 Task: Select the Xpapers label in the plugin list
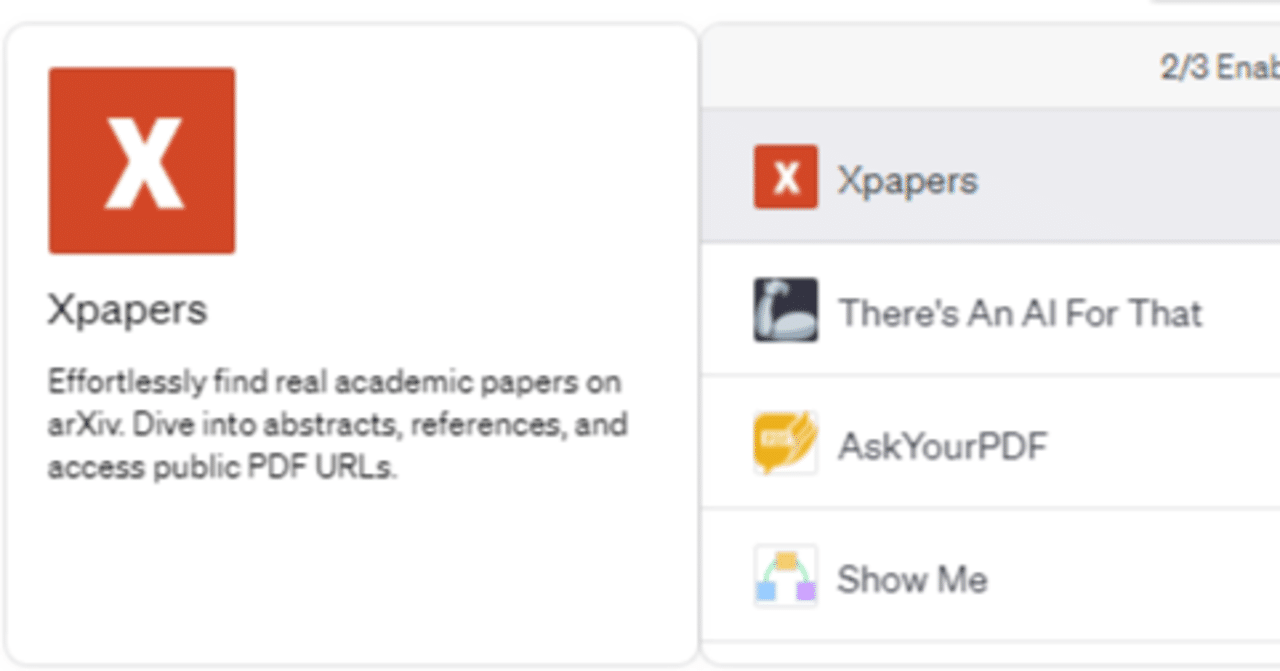907,180
